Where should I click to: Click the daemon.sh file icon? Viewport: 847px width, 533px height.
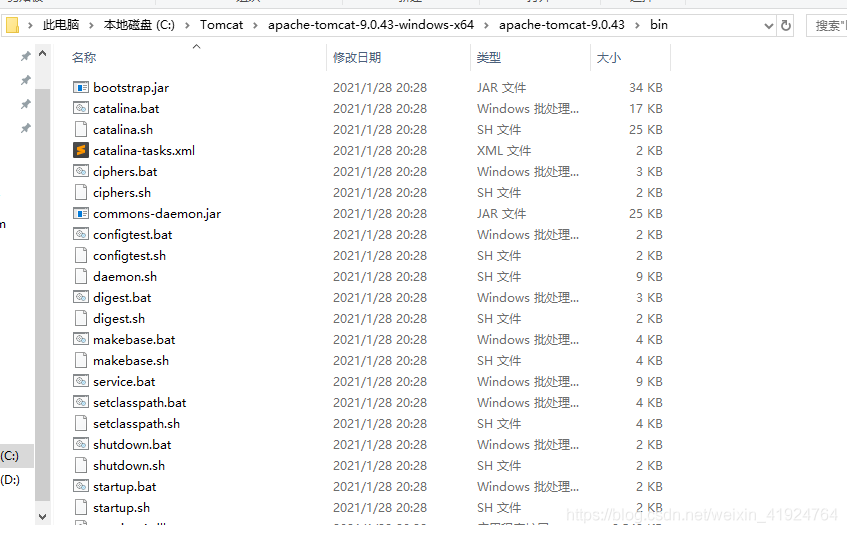pos(80,276)
